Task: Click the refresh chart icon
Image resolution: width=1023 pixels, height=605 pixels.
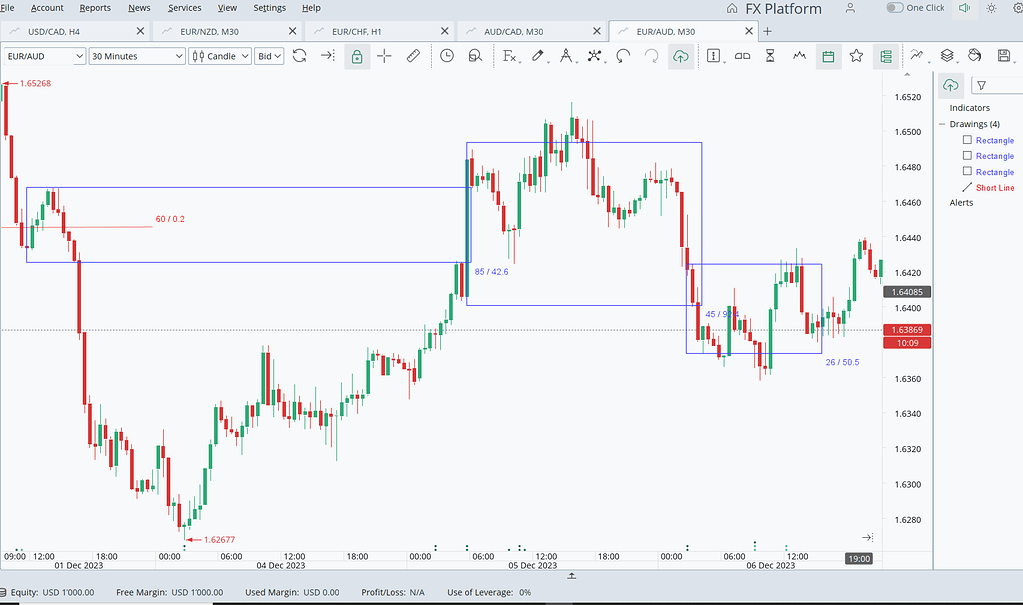Action: [x=299, y=56]
